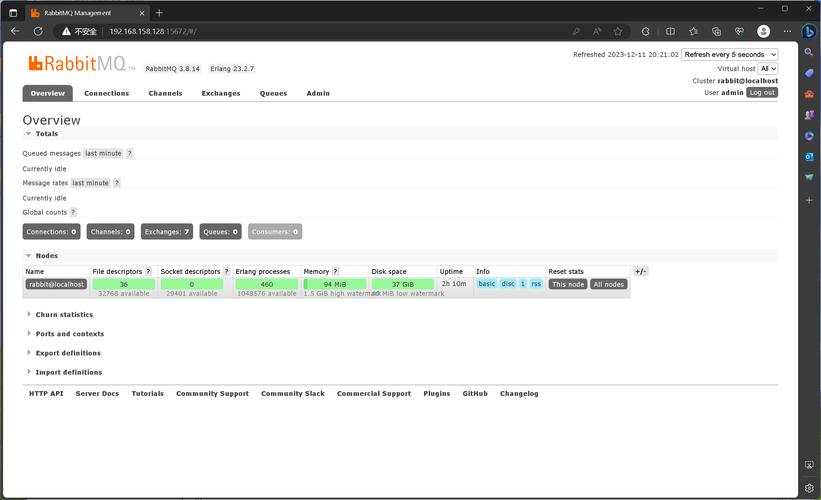
Task: Open GitHub footer link
Action: 475,394
